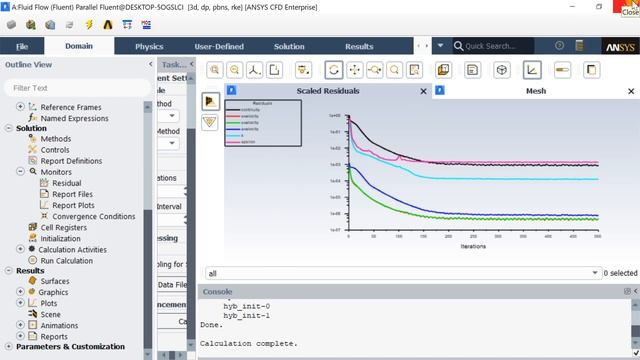Image resolution: width=640 pixels, height=360 pixels.
Task: Collapse the Solution tree section
Action: click(9, 128)
